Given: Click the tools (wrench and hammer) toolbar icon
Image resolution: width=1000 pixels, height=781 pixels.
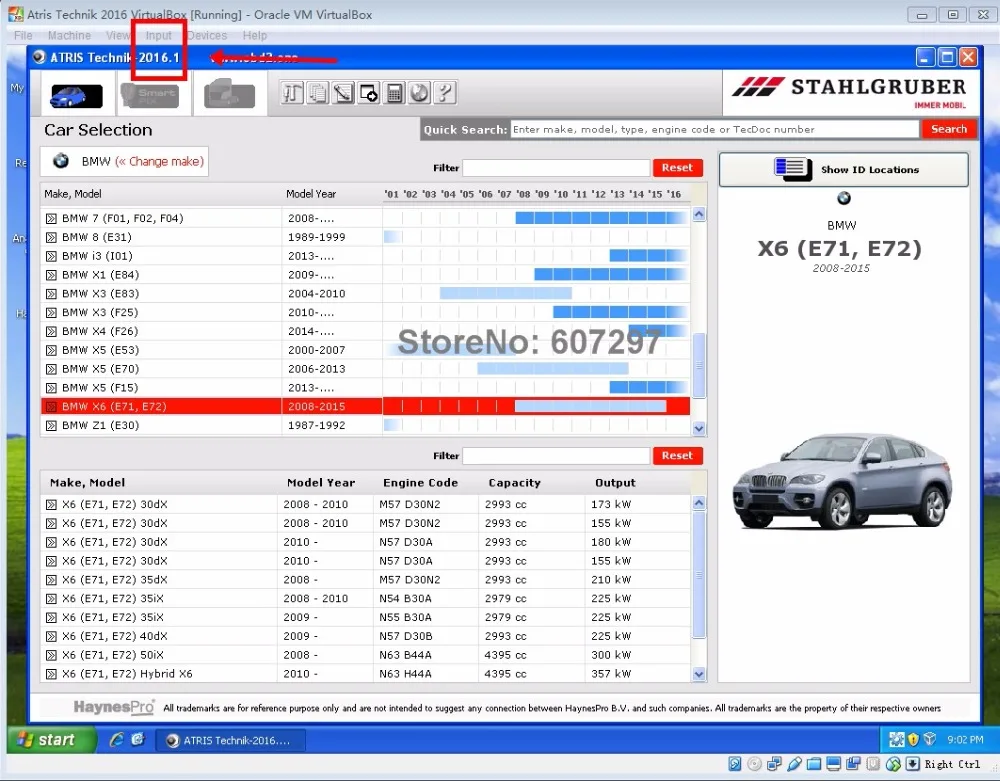Looking at the screenshot, I should pos(292,93).
